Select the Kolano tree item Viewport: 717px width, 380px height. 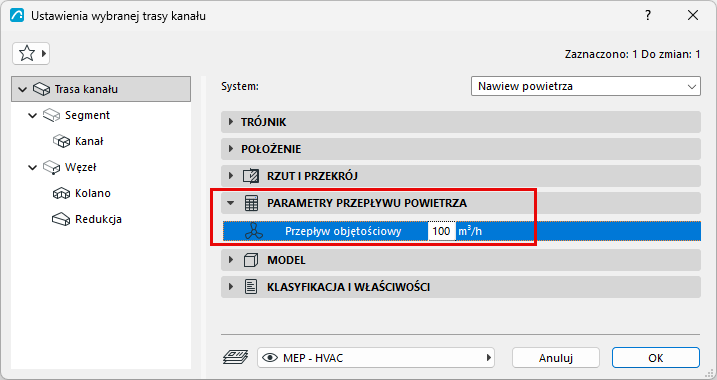pos(93,193)
